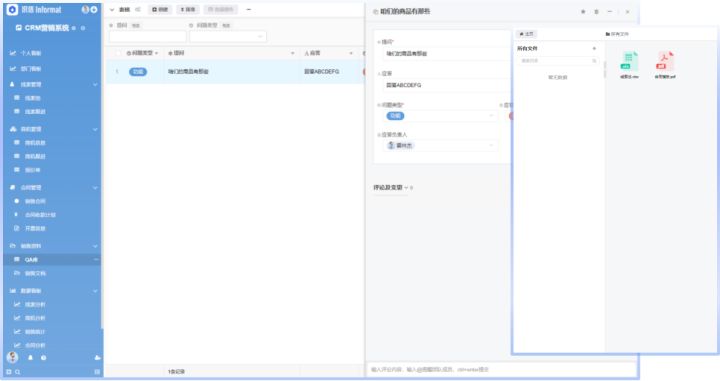Open the green xlsx file icon
Screen dimensions: 720x381
point(629,62)
